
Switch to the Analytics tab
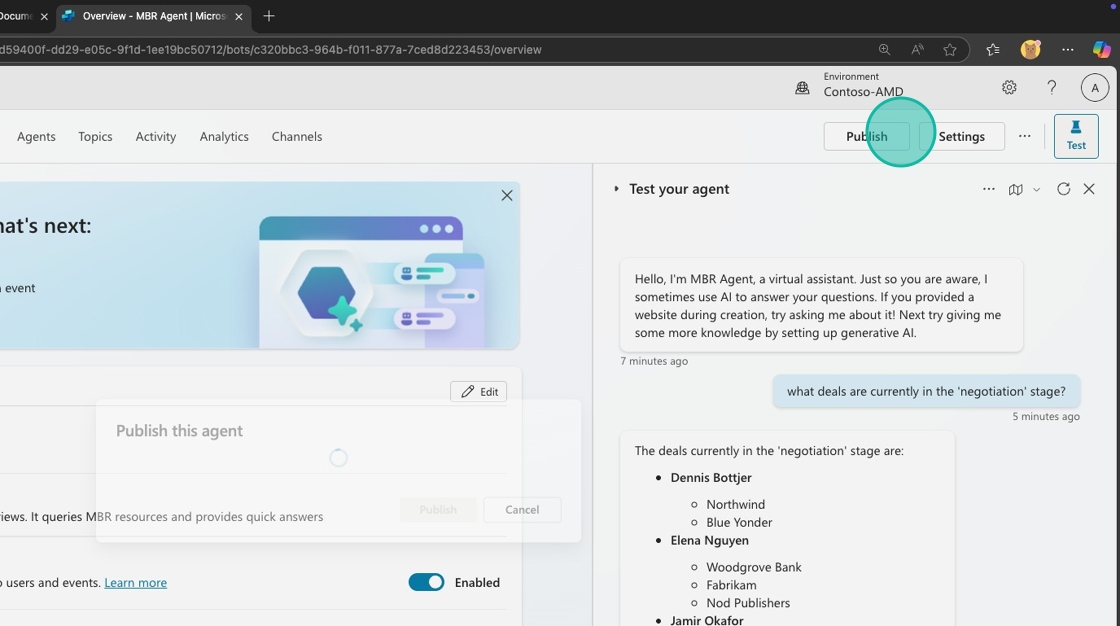[224, 136]
